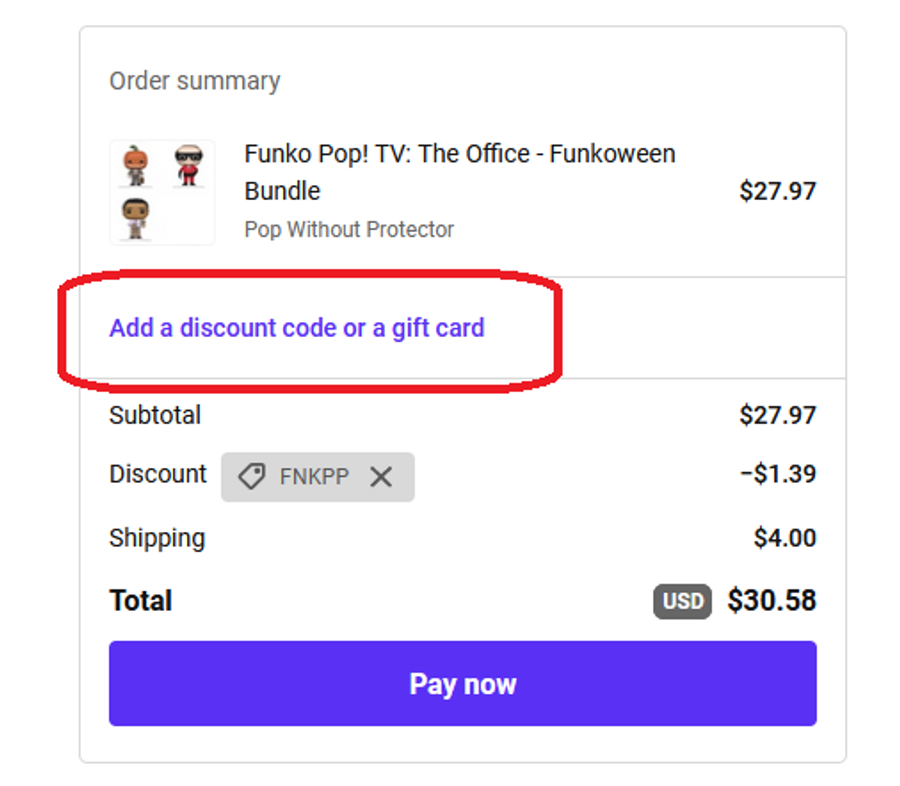Click the pumpkin-head Funko figure image
Screen dimensions: 900x786
pos(135,165)
